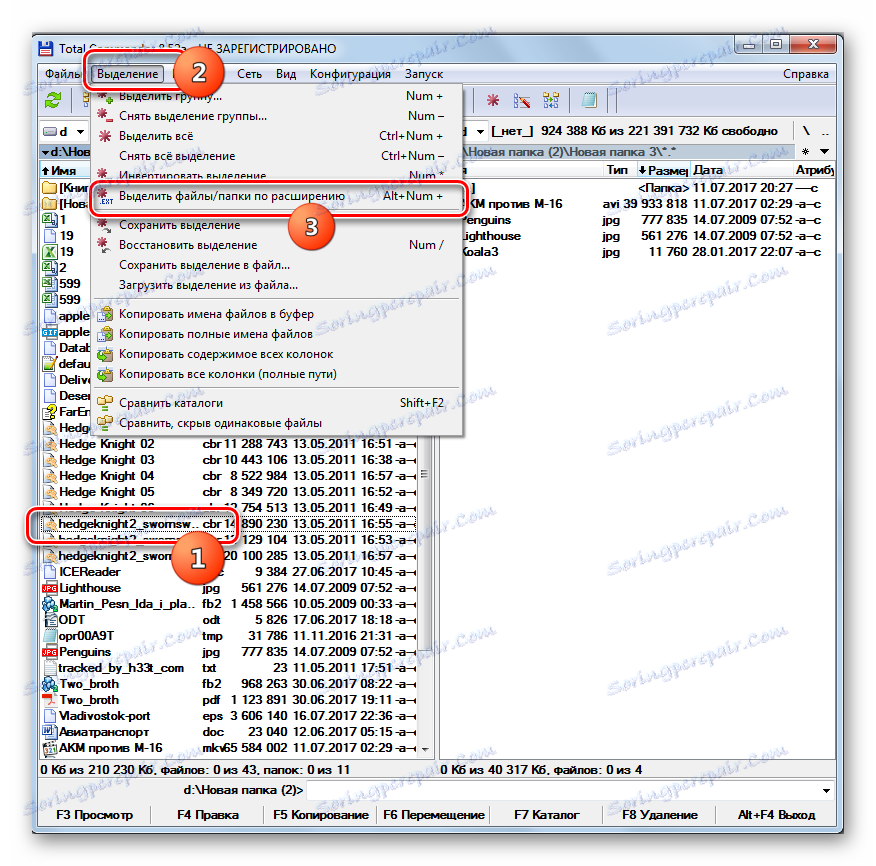Screen dimensions: 876x866
Task: Click the icon next to Копировать имена файлов в буфер
Action: tap(104, 315)
